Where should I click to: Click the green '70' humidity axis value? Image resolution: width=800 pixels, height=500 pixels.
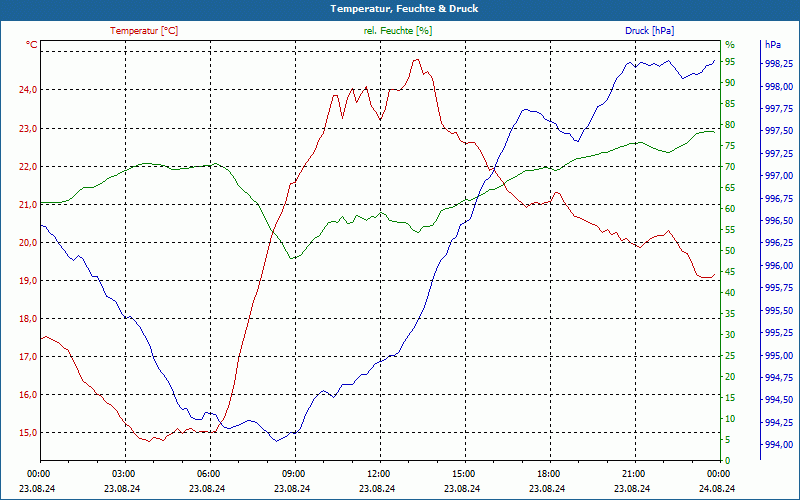(x=730, y=167)
